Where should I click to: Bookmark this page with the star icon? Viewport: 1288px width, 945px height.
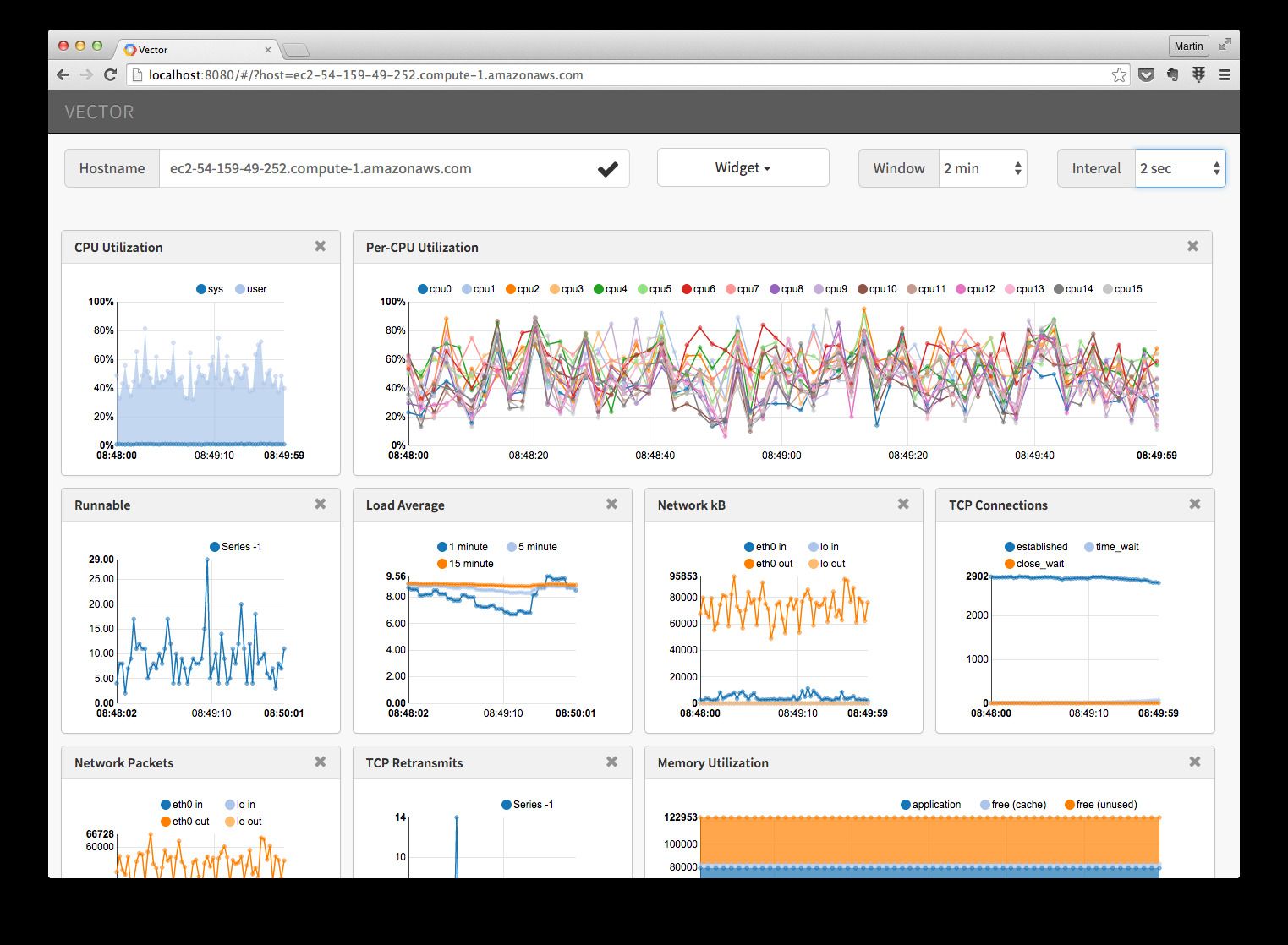tap(1119, 75)
